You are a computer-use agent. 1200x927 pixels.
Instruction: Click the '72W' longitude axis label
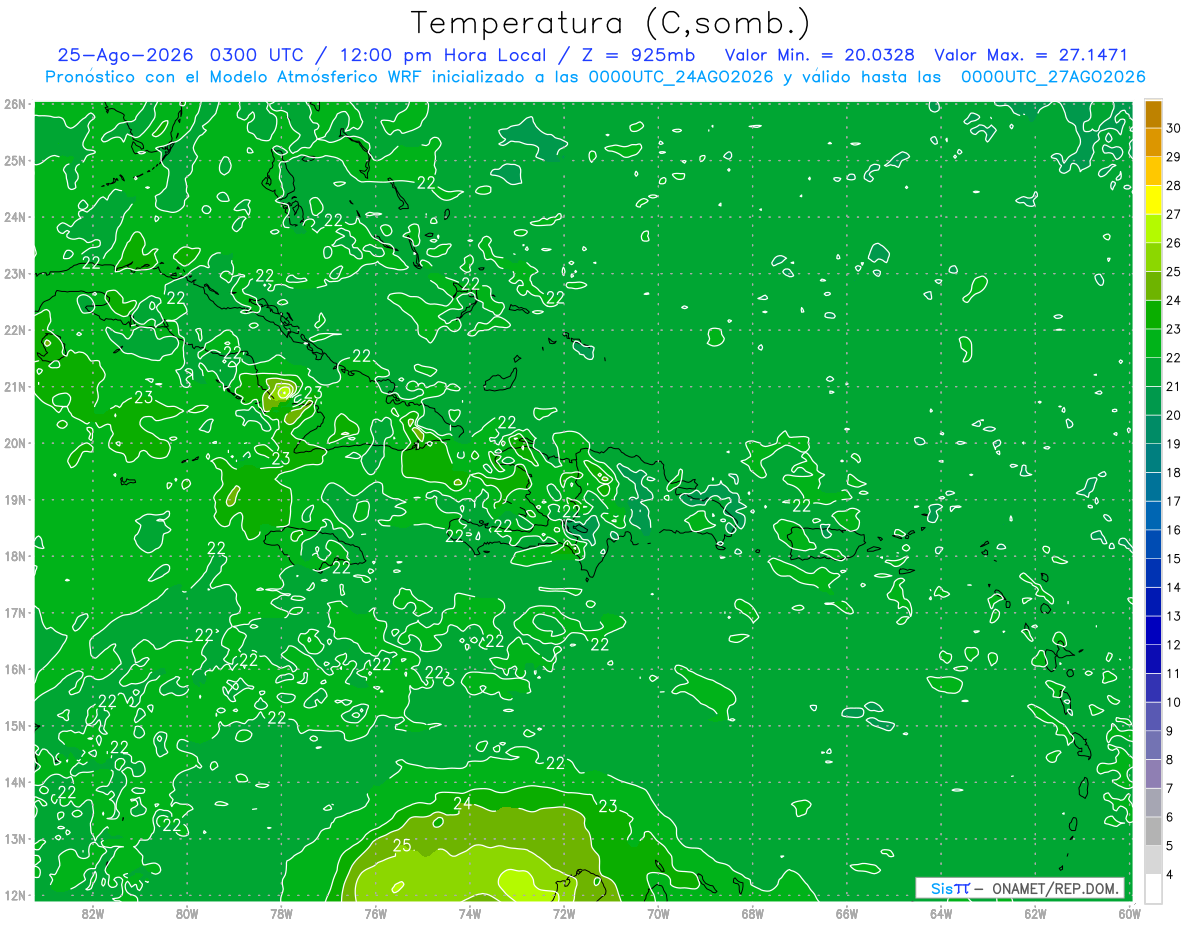(564, 913)
